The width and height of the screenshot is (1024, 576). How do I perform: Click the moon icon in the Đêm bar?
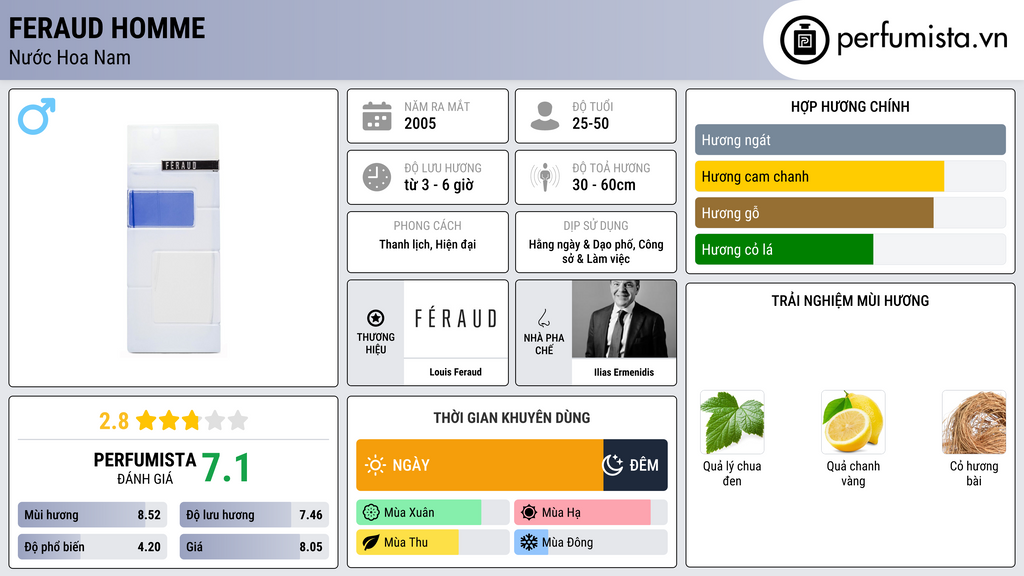(613, 465)
